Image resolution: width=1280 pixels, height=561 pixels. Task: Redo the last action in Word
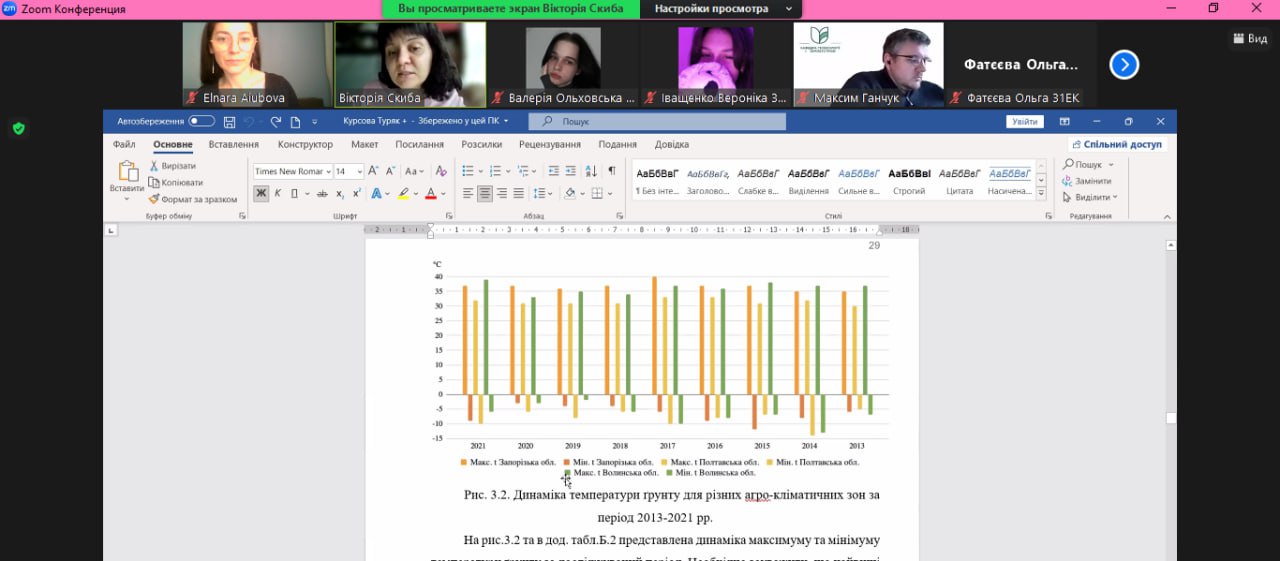276,121
